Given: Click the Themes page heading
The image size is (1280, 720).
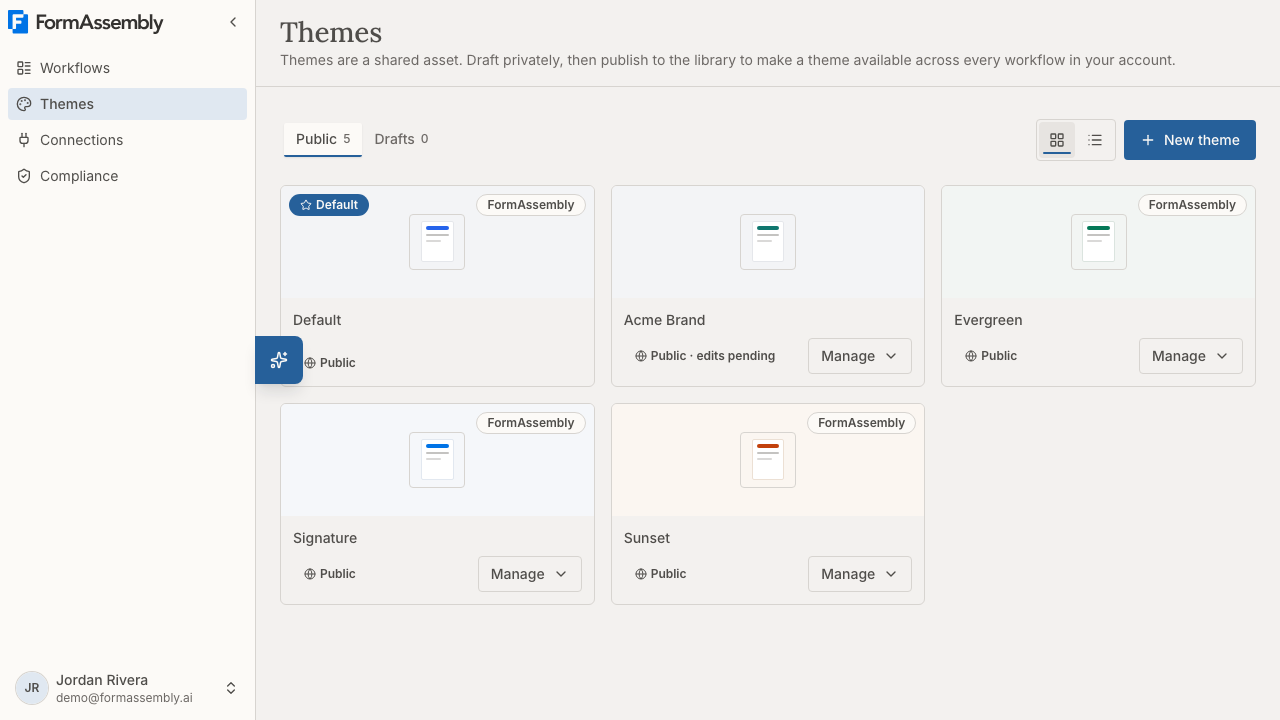Looking at the screenshot, I should click(331, 33).
